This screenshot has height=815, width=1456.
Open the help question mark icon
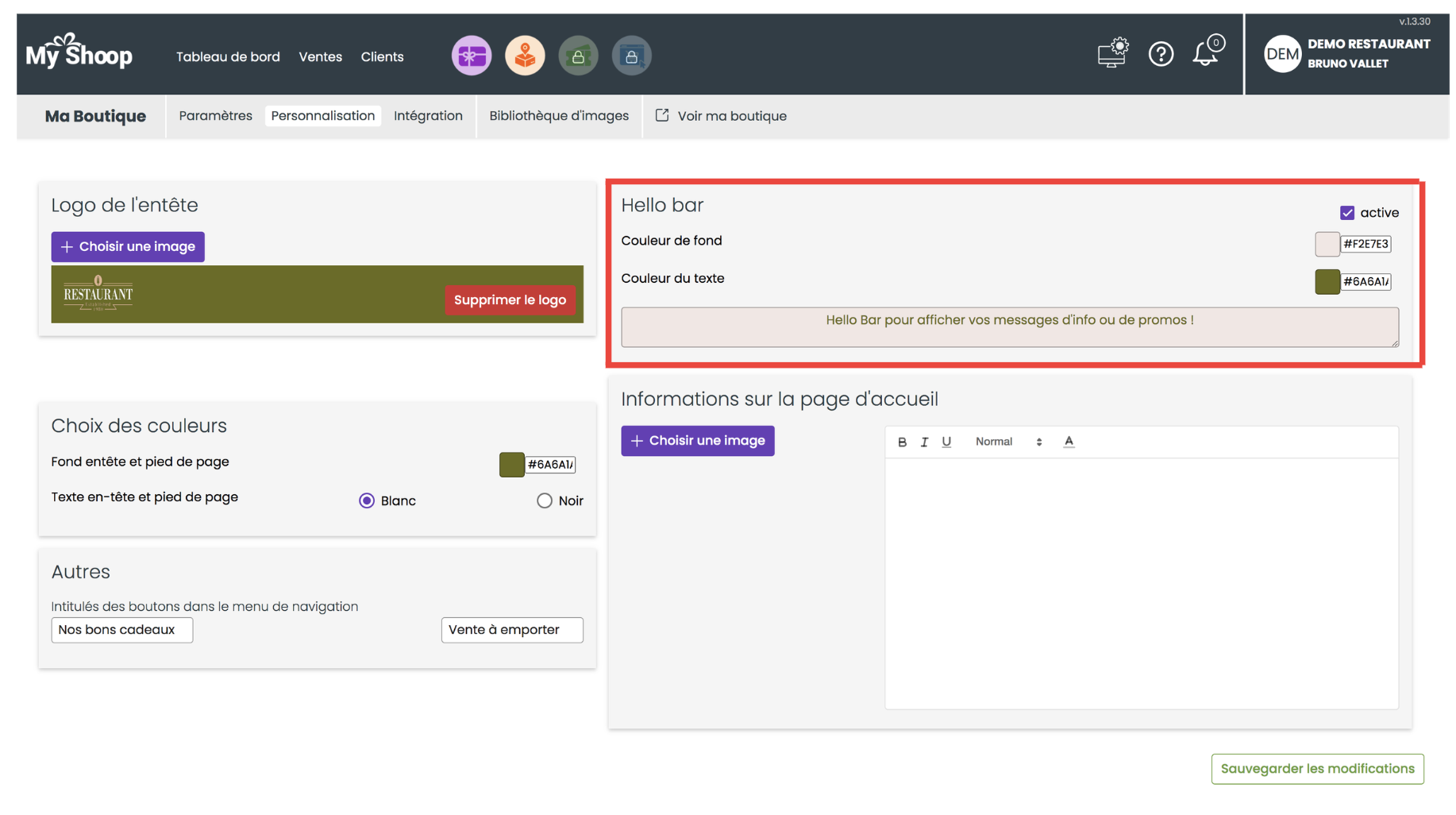[1161, 54]
